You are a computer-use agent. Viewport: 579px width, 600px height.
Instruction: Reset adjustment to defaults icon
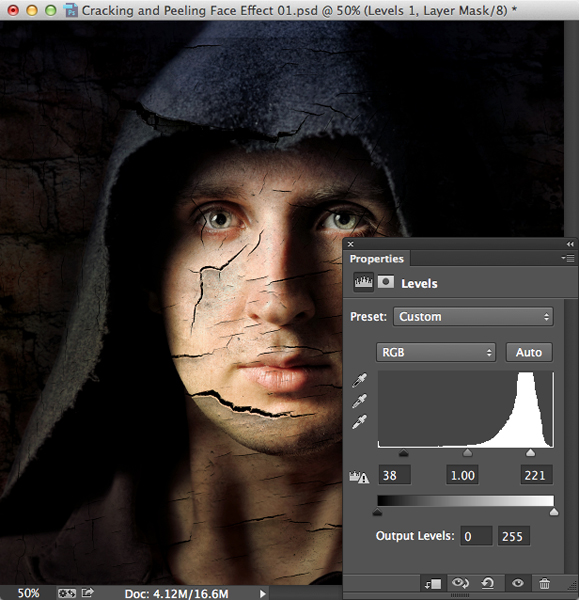pos(488,584)
